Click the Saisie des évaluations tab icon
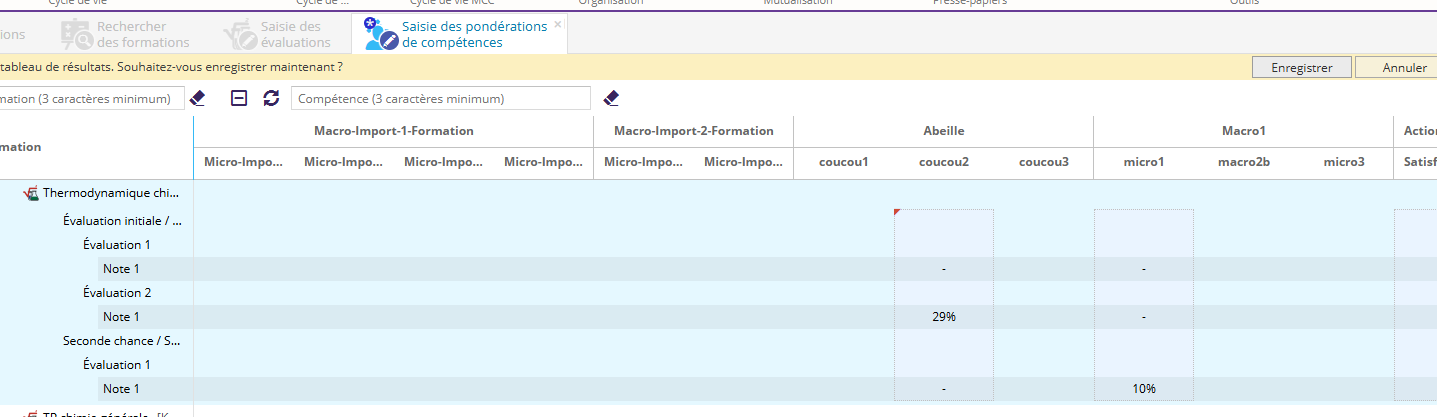Viewport: 1437px width, 417px height. [x=239, y=34]
